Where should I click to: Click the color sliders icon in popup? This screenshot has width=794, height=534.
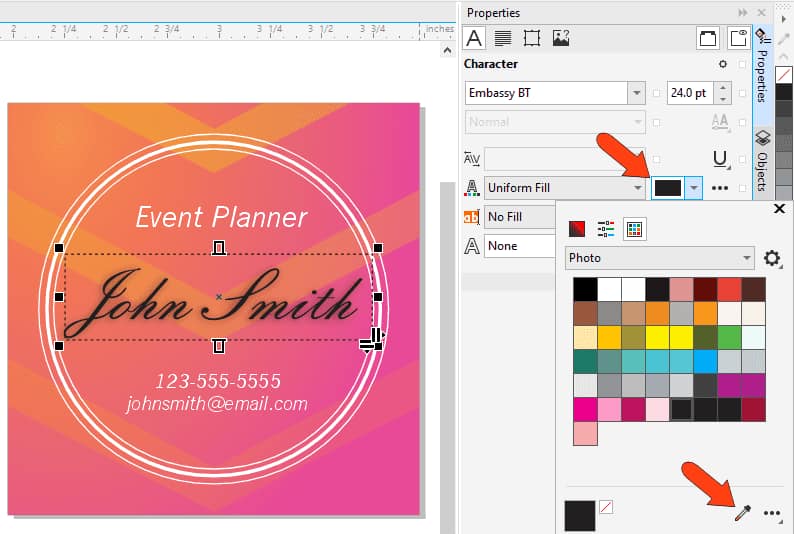pos(606,229)
